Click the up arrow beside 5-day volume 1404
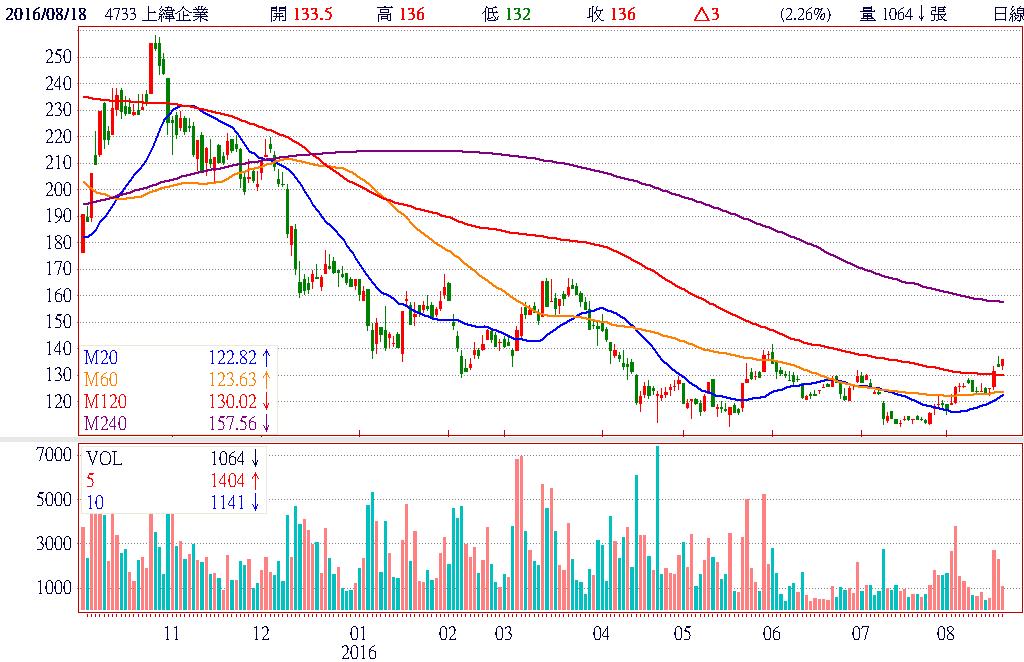1024x662 pixels. point(256,481)
